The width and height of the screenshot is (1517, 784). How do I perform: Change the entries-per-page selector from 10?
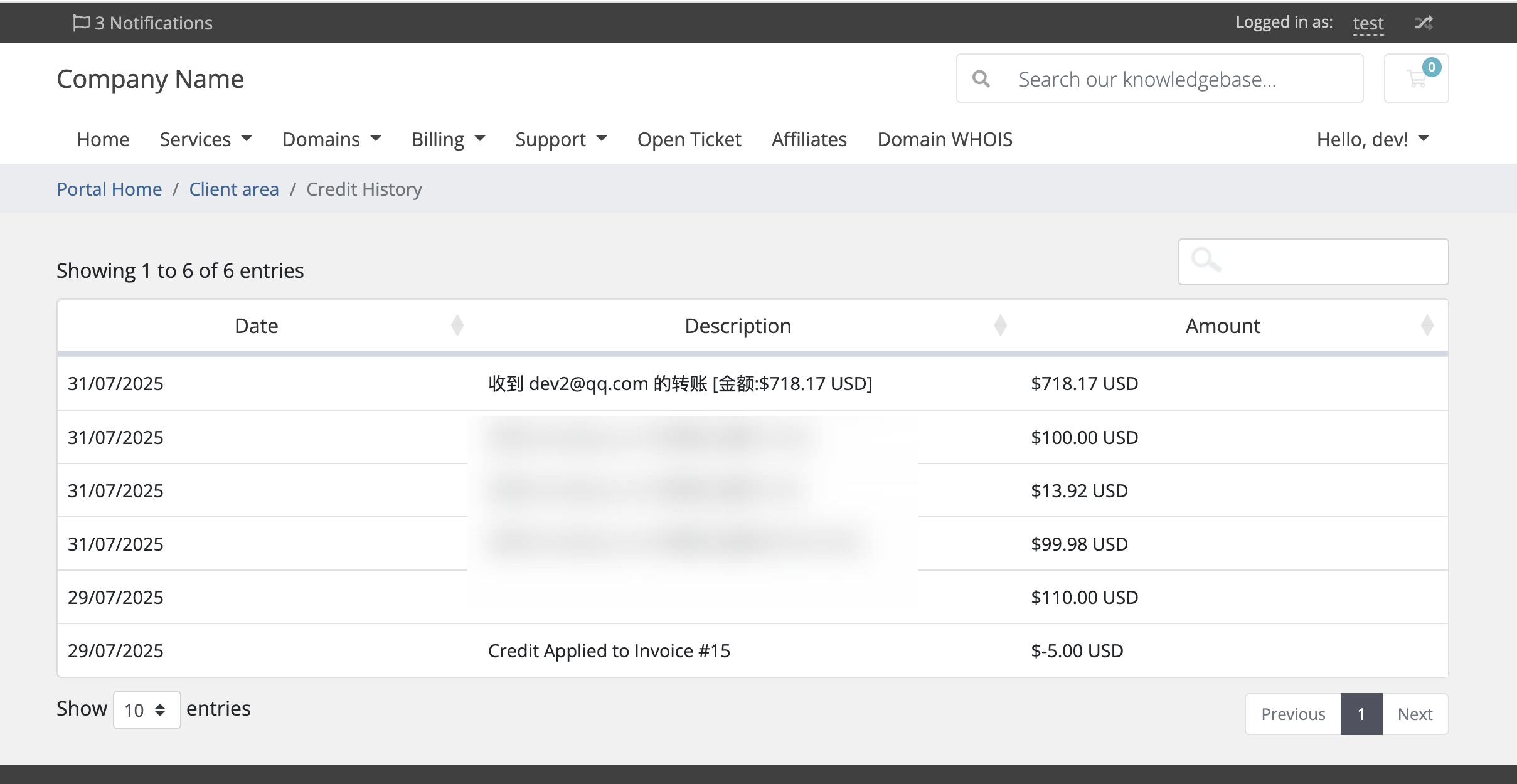146,709
